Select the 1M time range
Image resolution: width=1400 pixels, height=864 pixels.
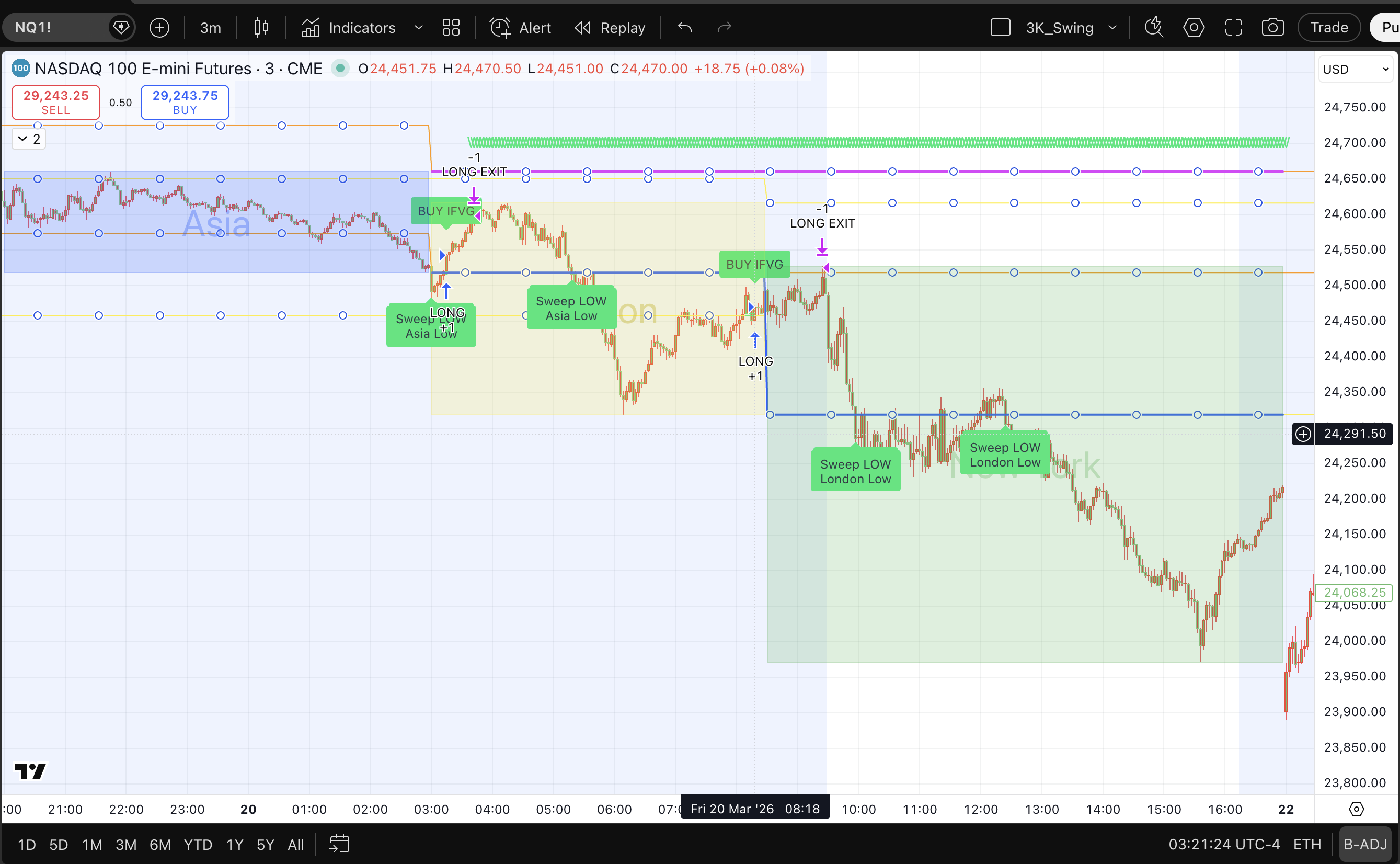coord(92,845)
